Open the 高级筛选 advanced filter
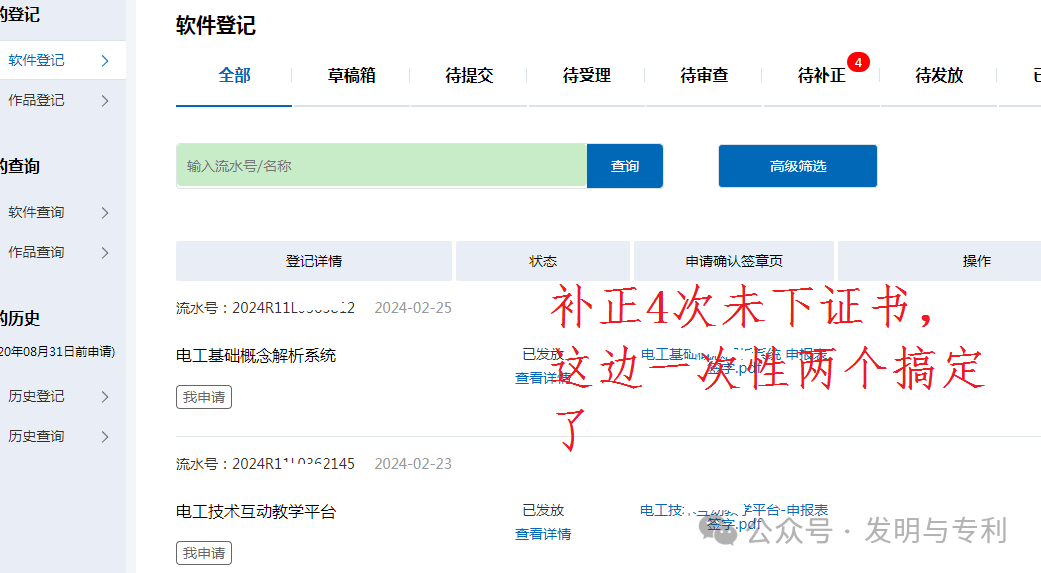 tap(798, 166)
